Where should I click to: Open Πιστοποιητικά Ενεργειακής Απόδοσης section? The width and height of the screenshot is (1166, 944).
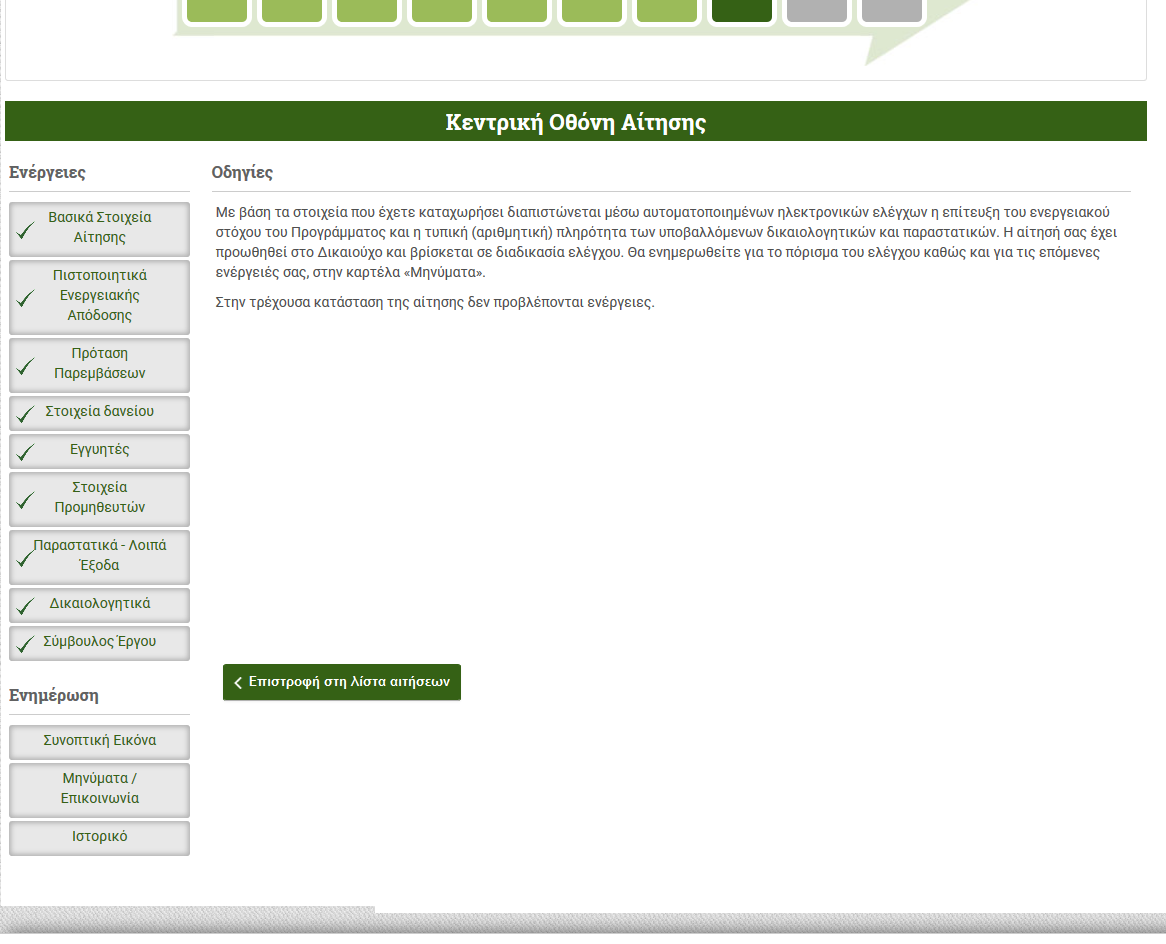tap(100, 296)
